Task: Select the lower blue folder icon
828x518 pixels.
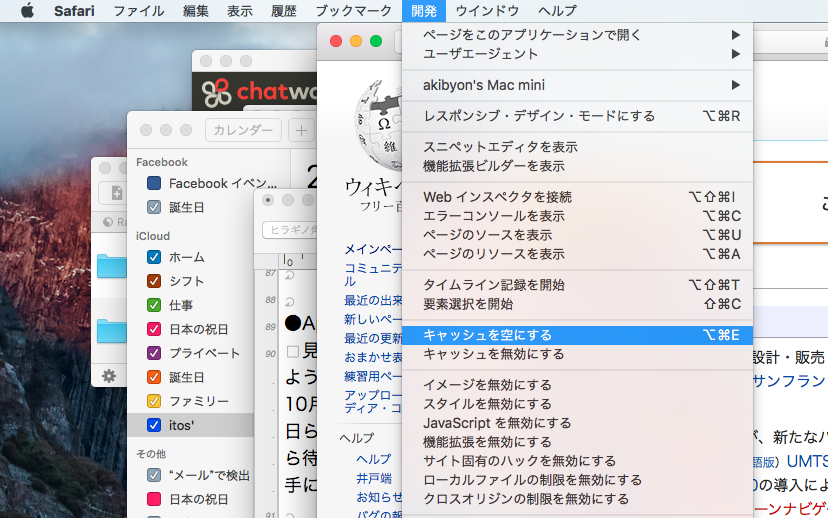Action: (111, 331)
